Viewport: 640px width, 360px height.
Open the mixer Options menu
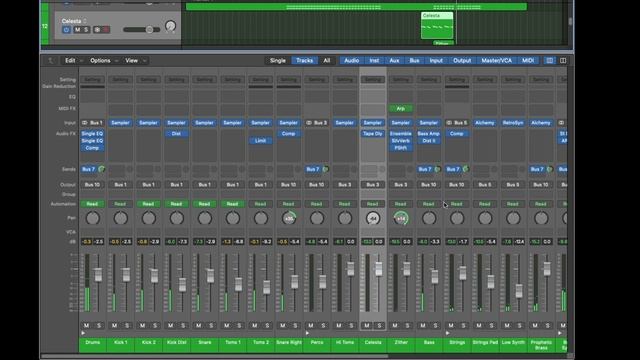(104, 60)
